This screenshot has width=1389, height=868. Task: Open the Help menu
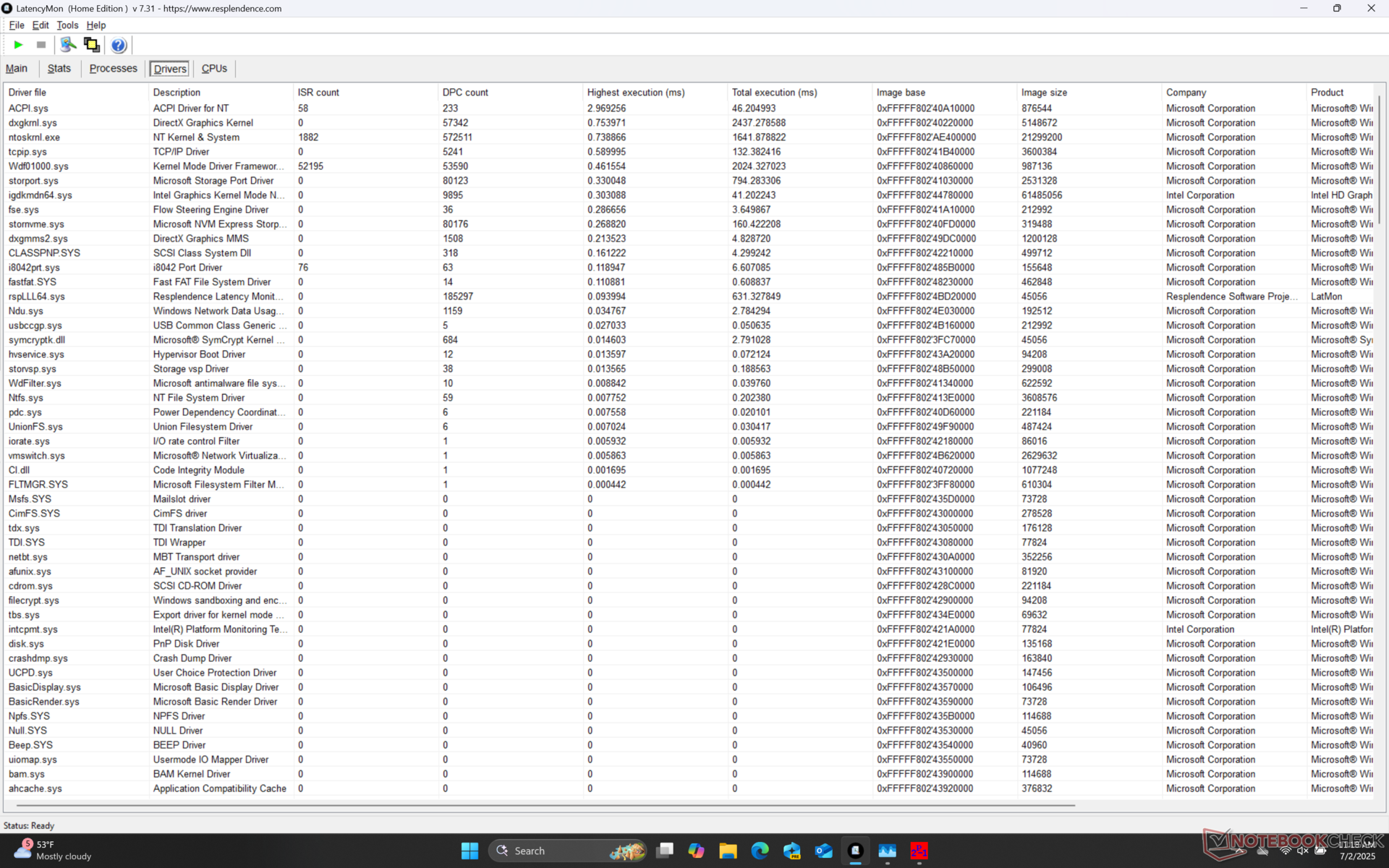click(x=95, y=25)
